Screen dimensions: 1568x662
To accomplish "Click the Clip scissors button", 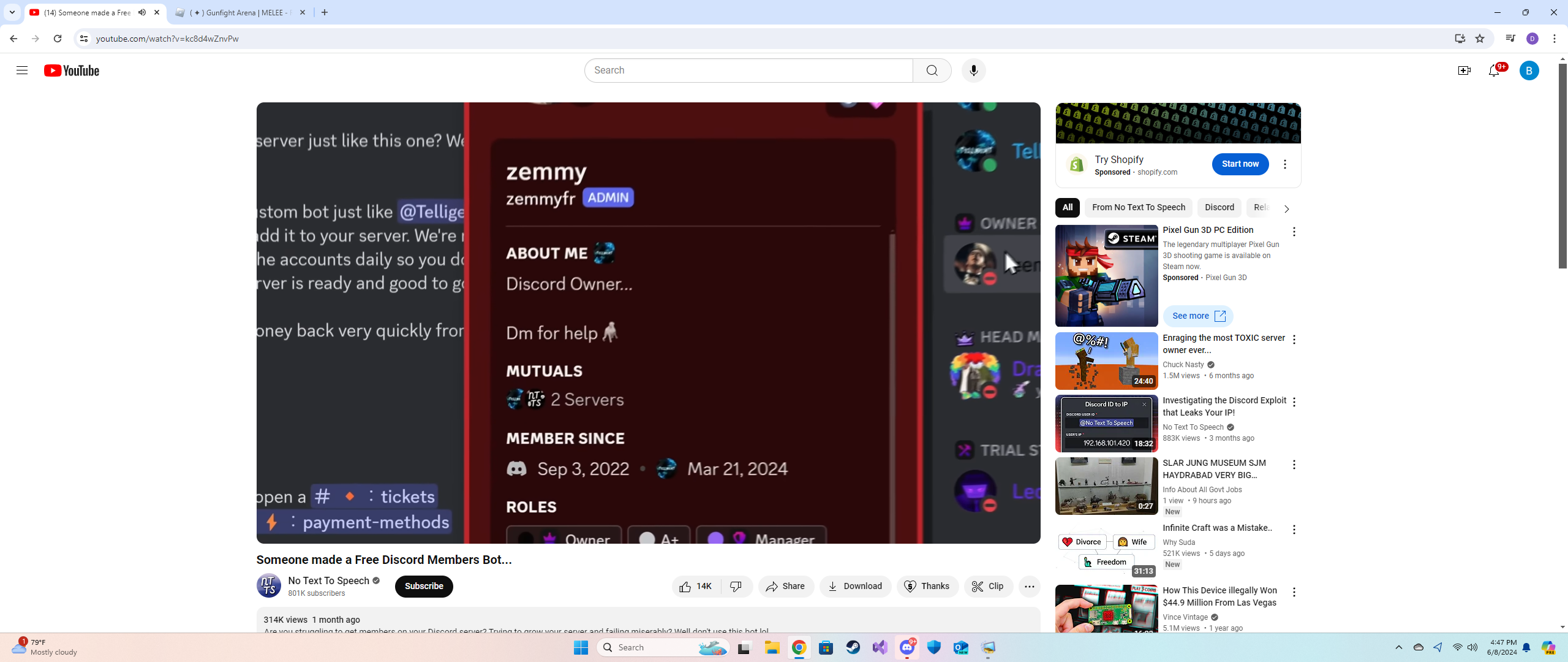I will pyautogui.click(x=988, y=587).
